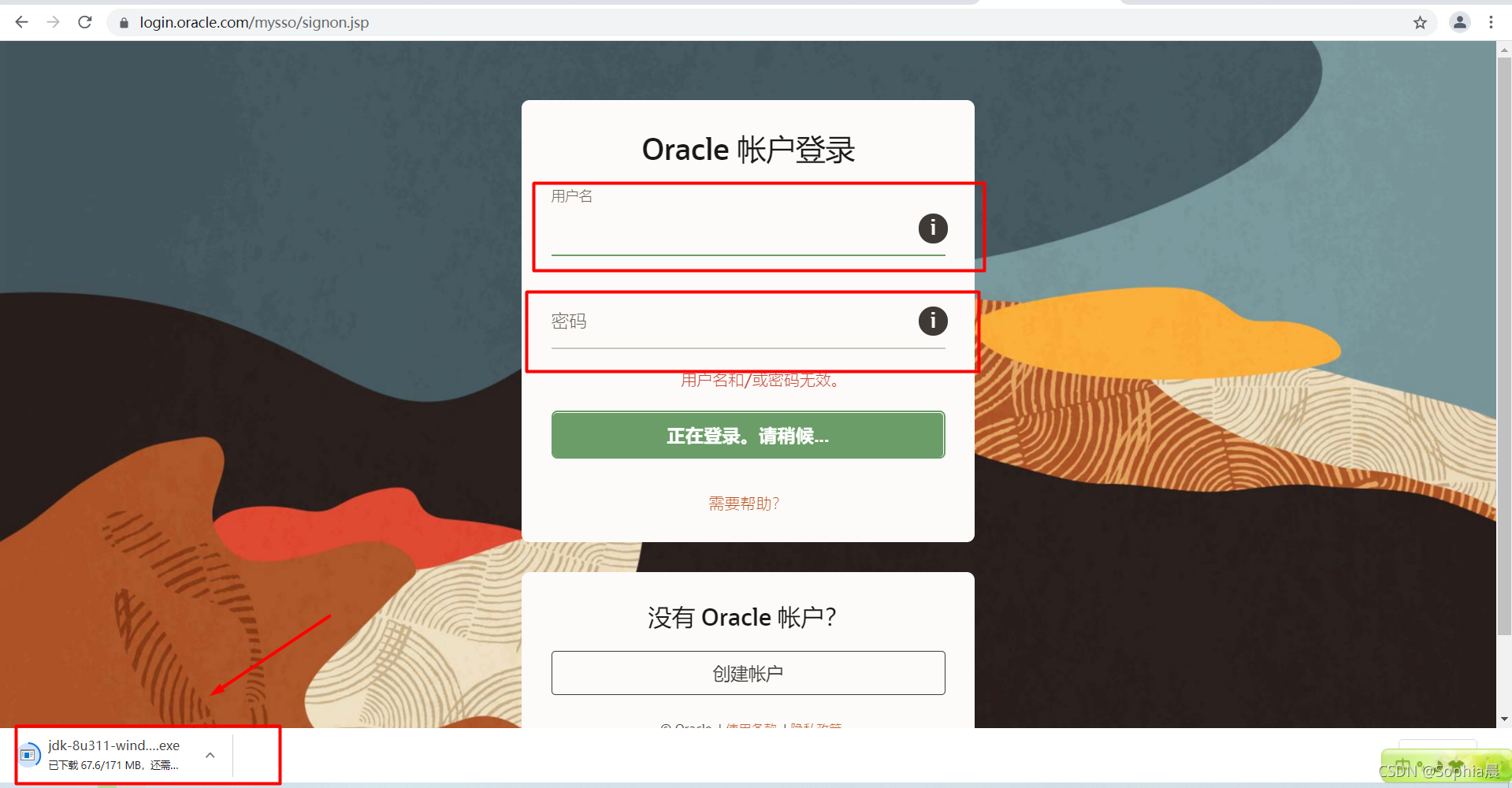This screenshot has height=788, width=1512.
Task: Reload the Oracle login page
Action: [x=85, y=22]
